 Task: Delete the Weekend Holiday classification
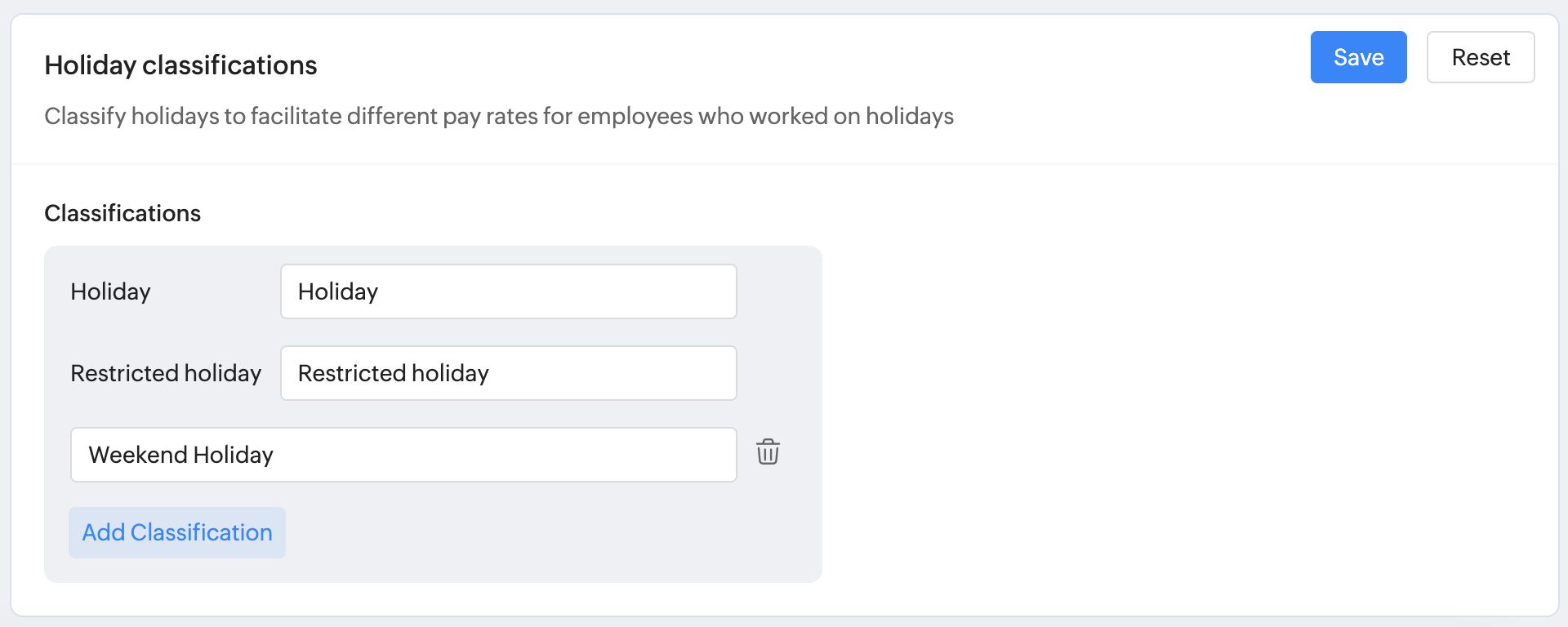(x=768, y=452)
